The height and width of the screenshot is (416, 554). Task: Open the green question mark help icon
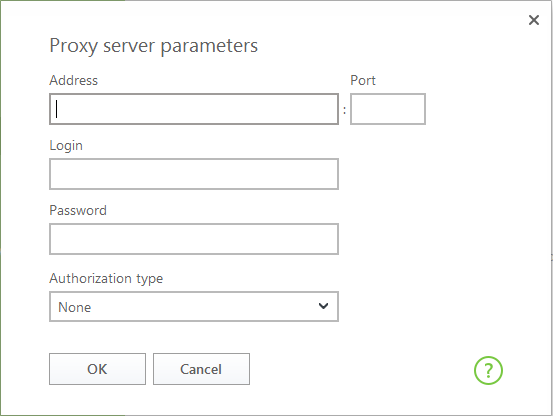pos(488,370)
